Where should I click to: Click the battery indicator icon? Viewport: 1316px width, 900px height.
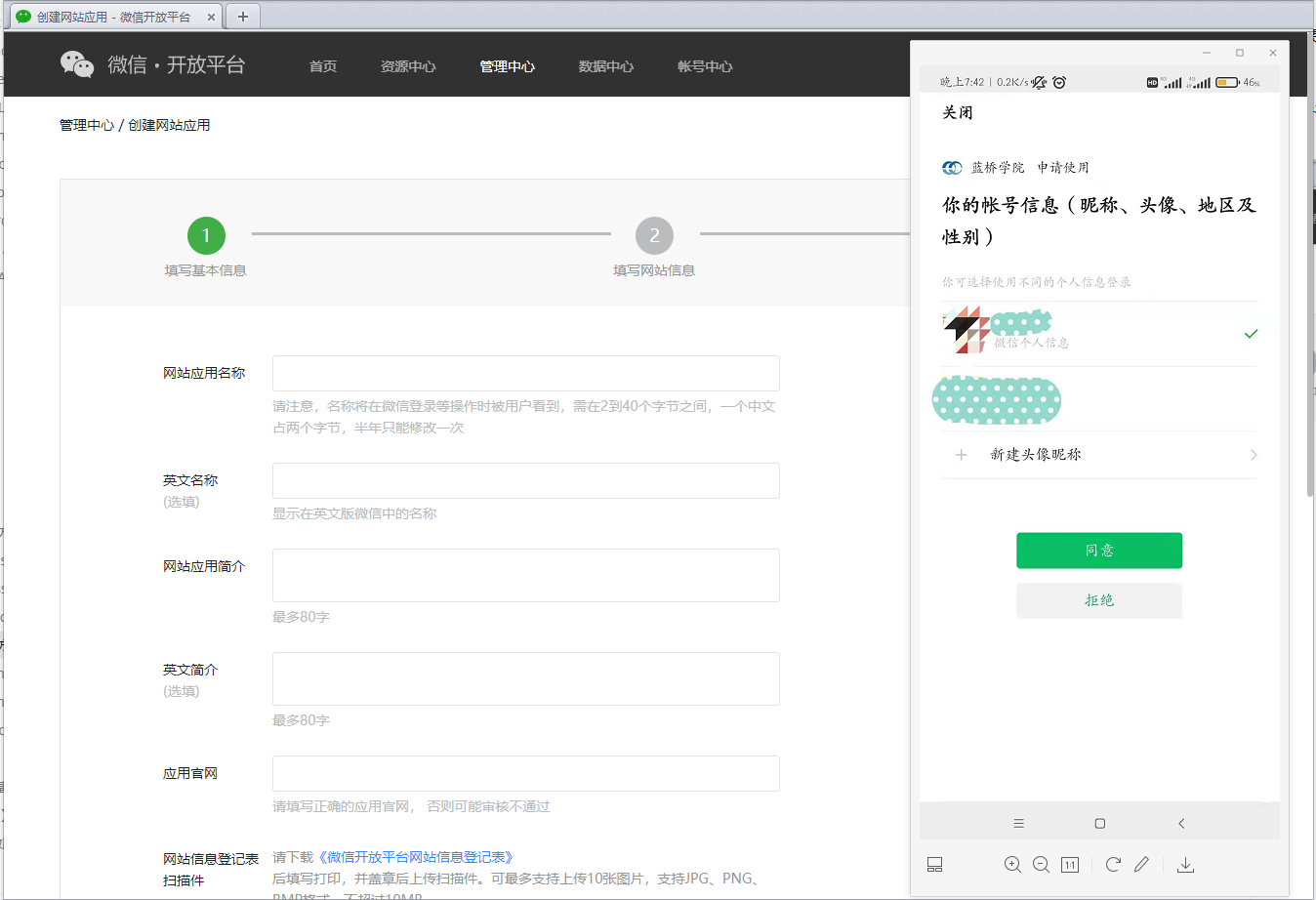[x=1227, y=83]
